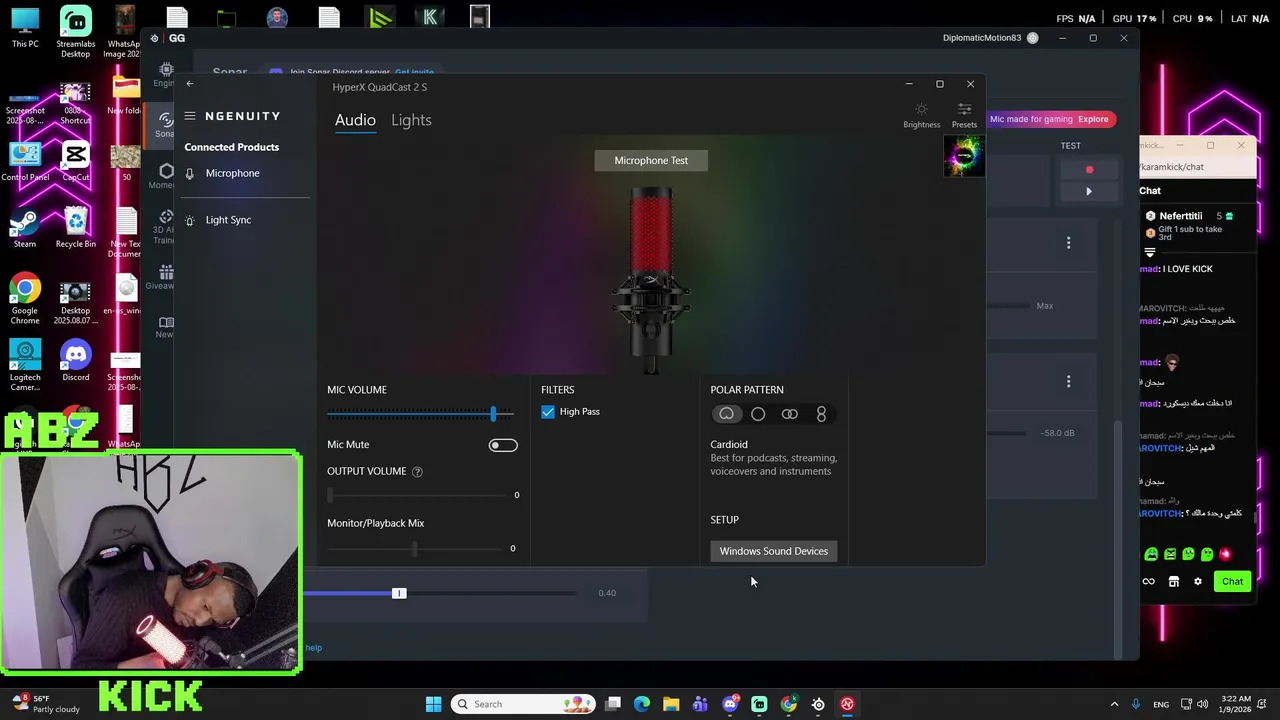Viewport: 1280px width, 720px height.
Task: Click the SteelSeries GG account avatar icon
Action: [1032, 38]
